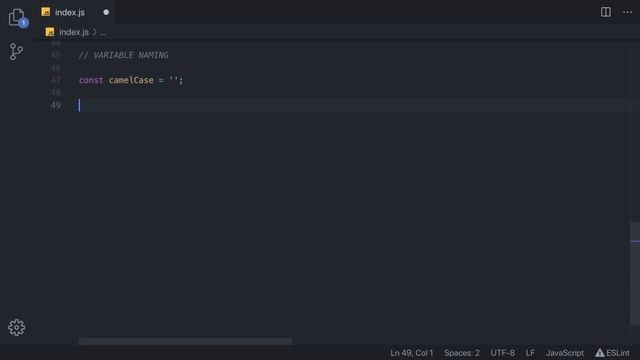Click the empty string quotes on line 47

[x=173, y=80]
